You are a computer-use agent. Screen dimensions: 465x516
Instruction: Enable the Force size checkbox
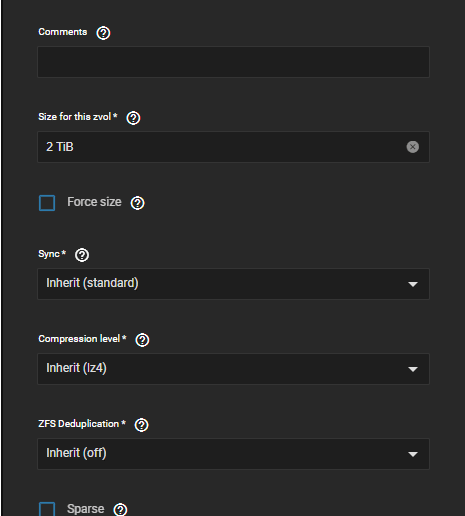click(47, 203)
